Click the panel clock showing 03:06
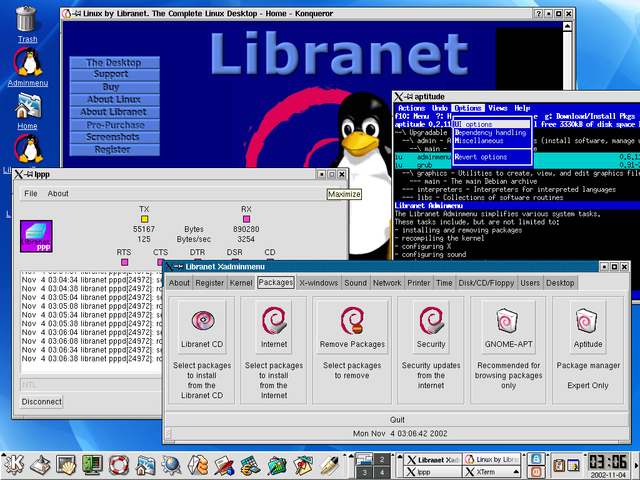The image size is (640, 480). click(608, 462)
